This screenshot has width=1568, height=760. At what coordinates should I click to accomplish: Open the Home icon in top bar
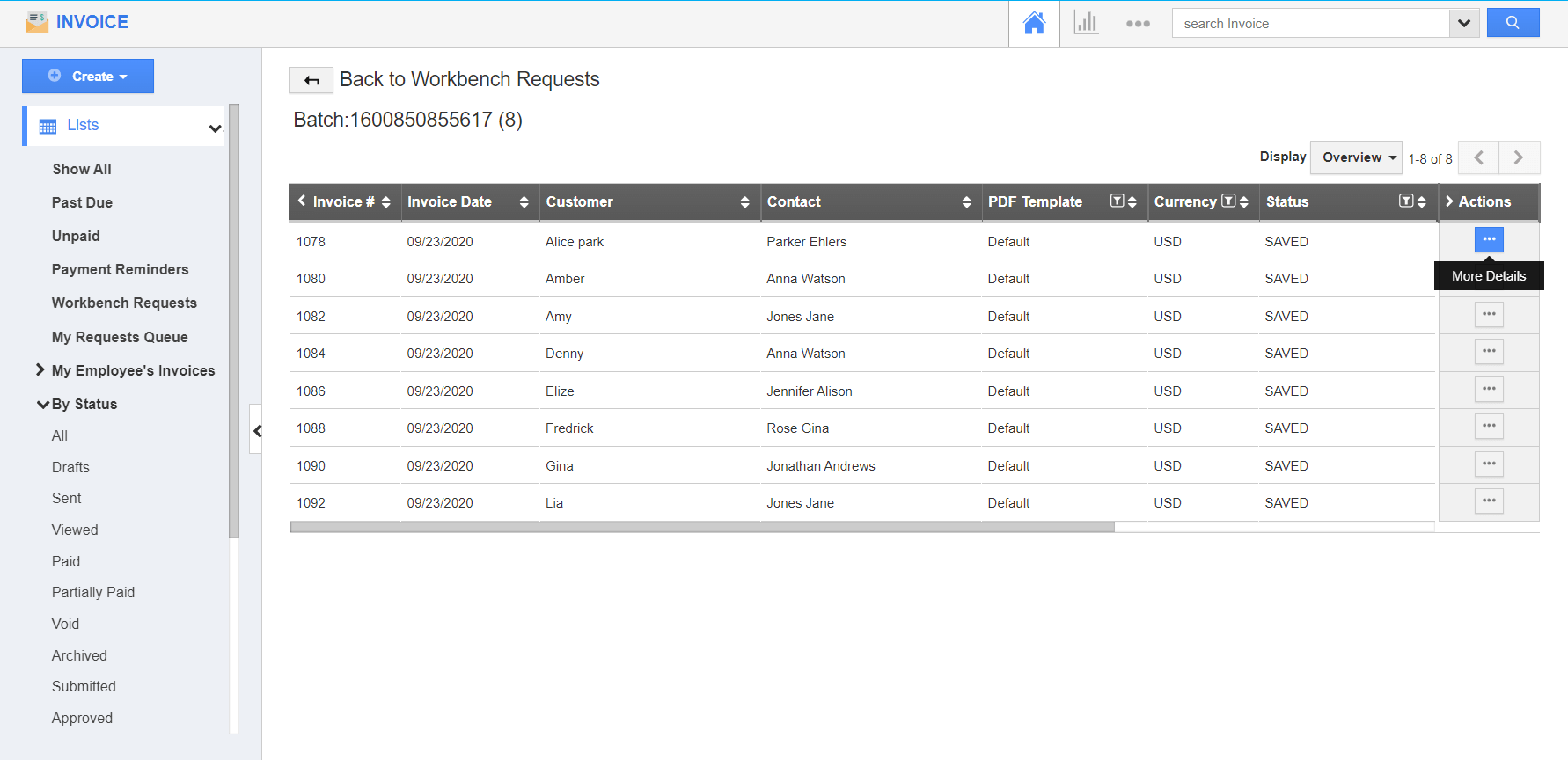1034,23
